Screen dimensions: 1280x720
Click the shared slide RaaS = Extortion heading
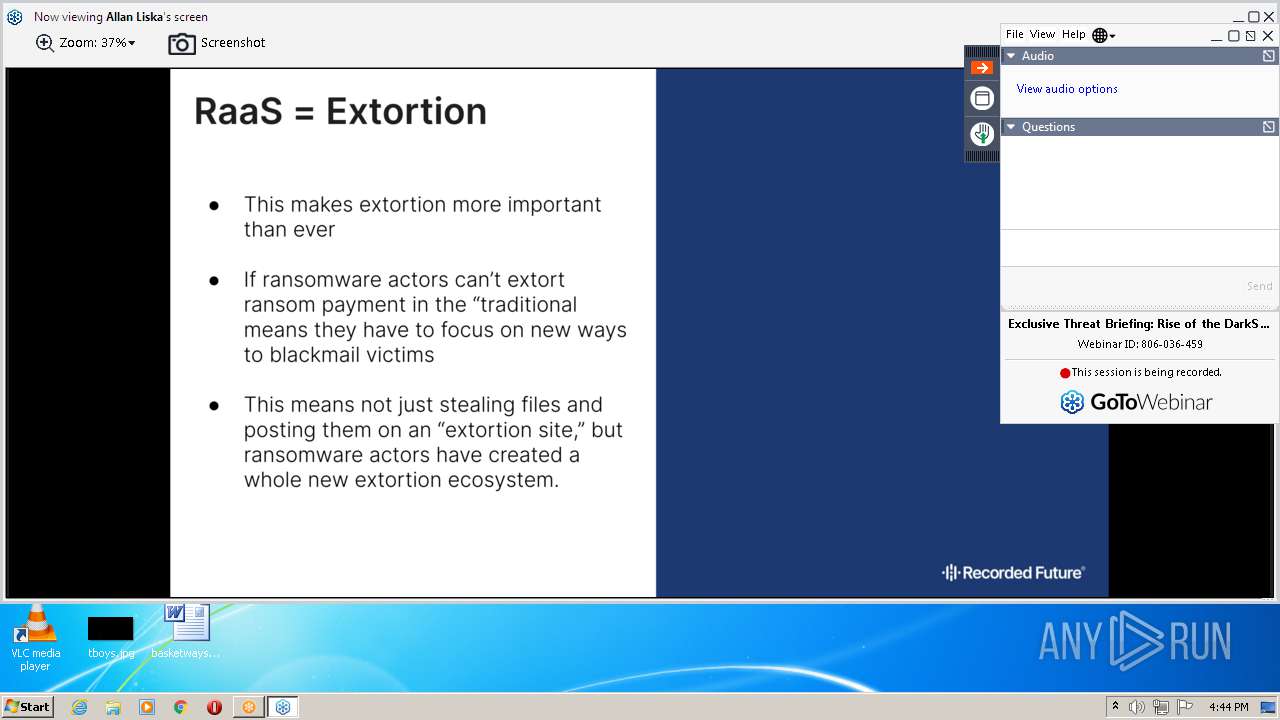340,111
